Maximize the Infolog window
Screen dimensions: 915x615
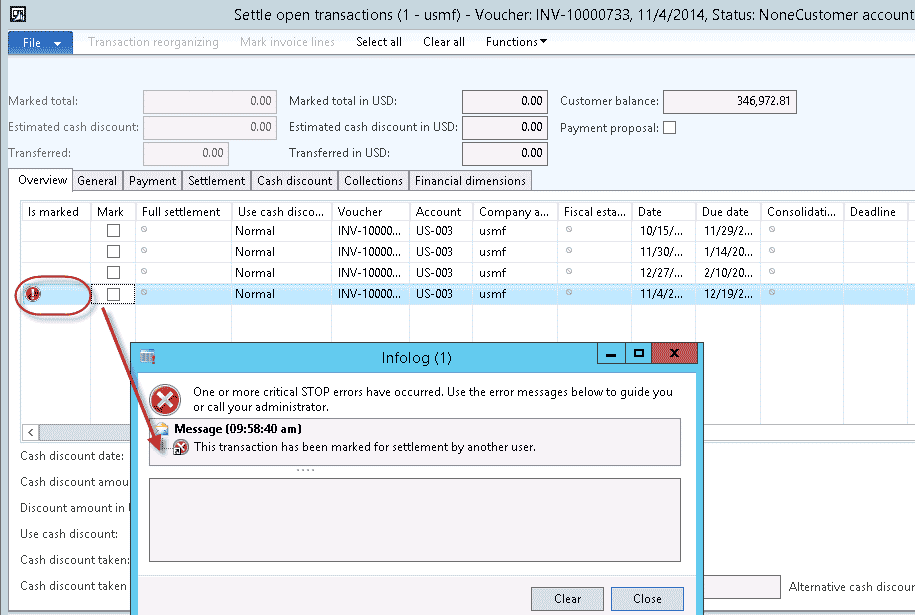pos(639,353)
